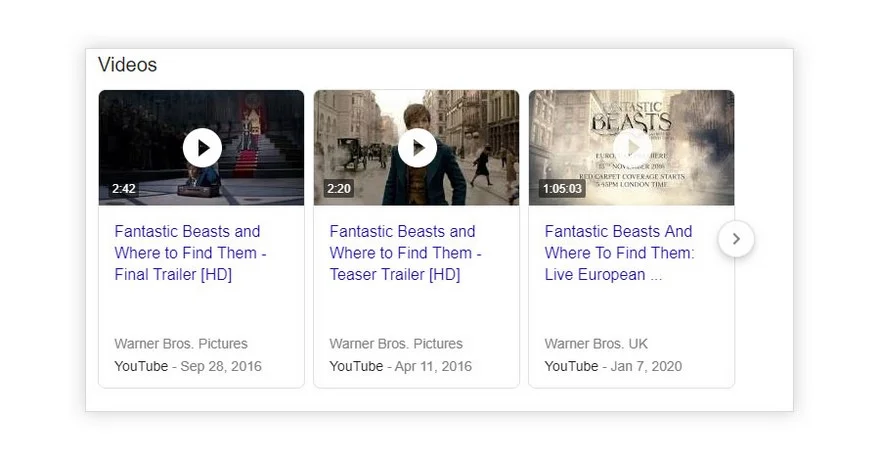880x461 pixels.
Task: Click the 2:42 duration badge
Action: point(124,188)
